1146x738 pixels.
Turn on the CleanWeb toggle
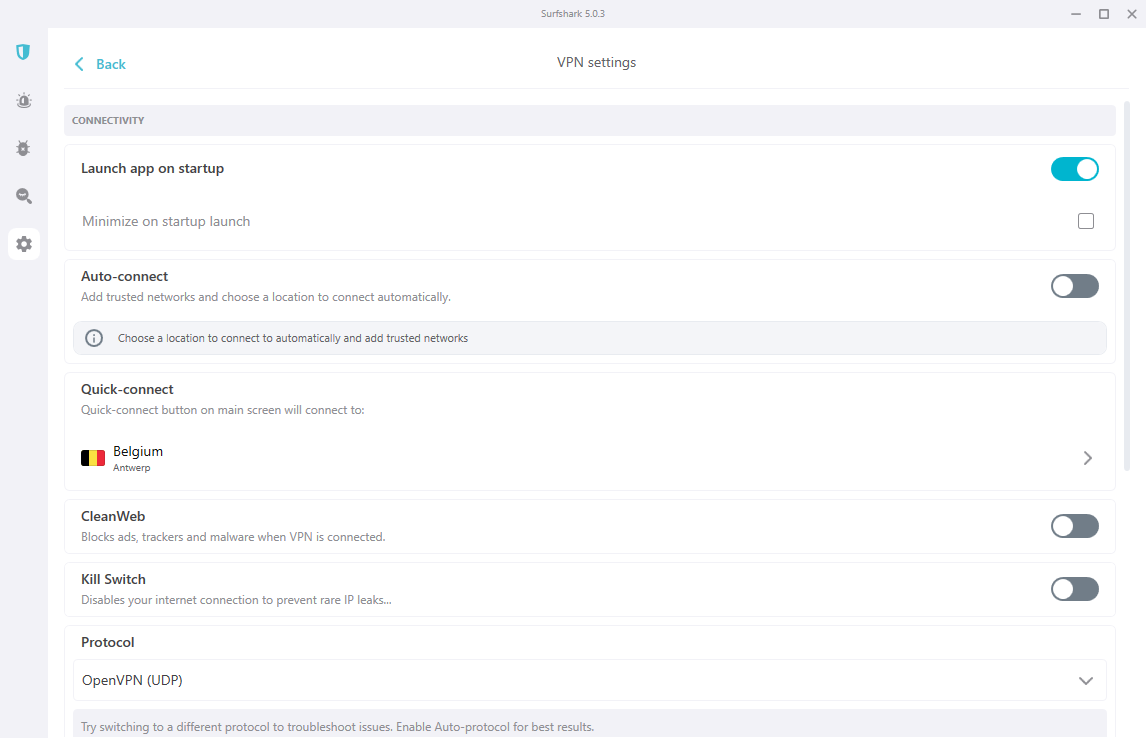click(x=1074, y=525)
